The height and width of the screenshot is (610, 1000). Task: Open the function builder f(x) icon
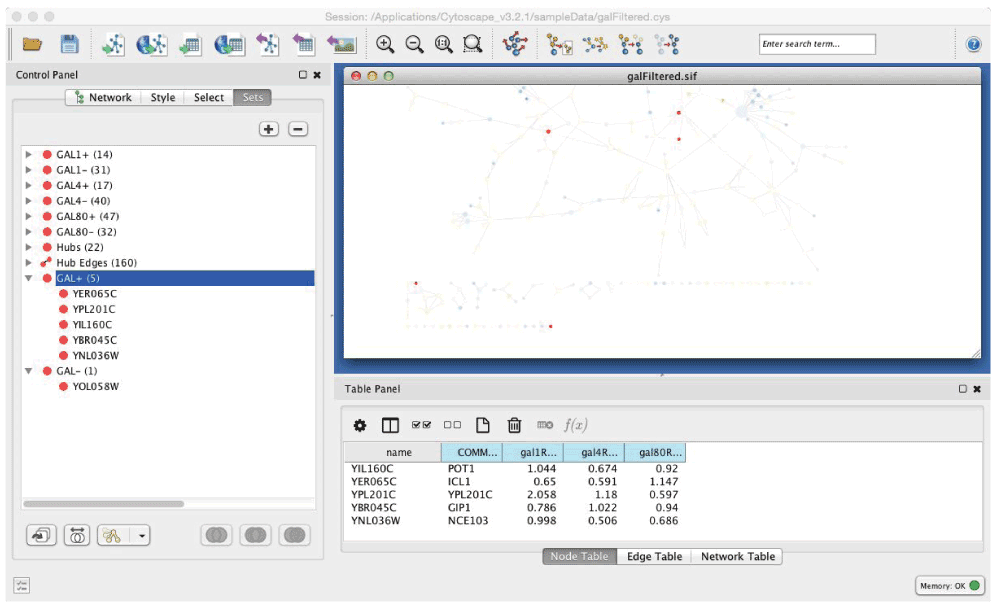click(575, 425)
